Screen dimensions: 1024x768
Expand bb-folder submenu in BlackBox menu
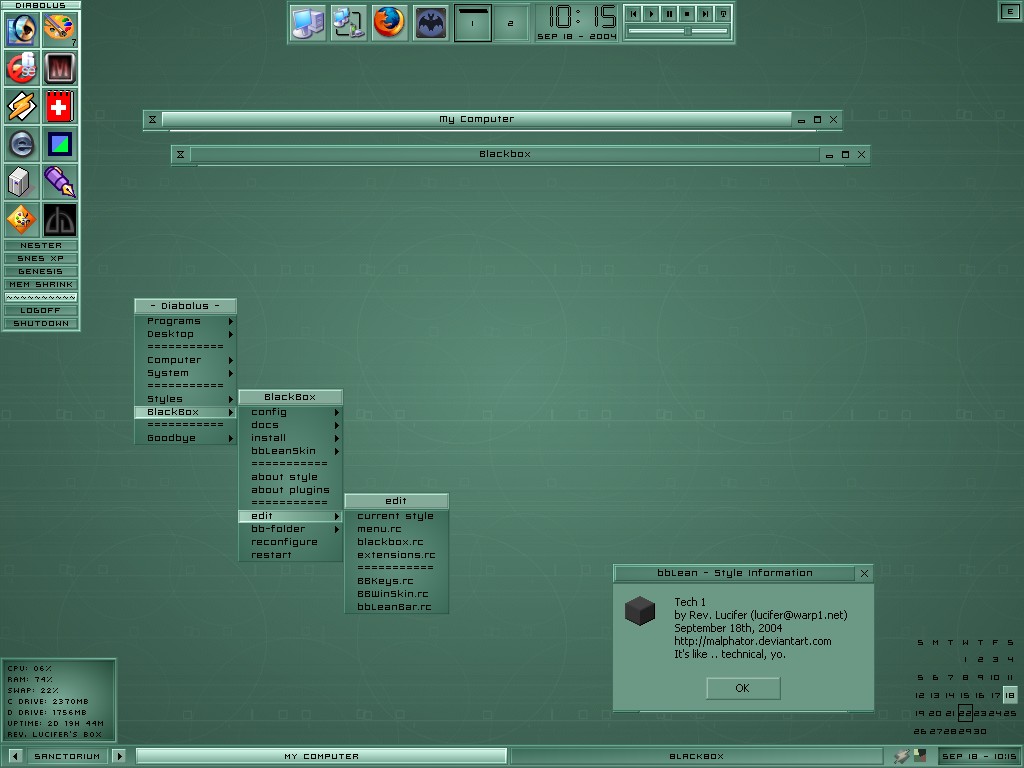pos(291,529)
